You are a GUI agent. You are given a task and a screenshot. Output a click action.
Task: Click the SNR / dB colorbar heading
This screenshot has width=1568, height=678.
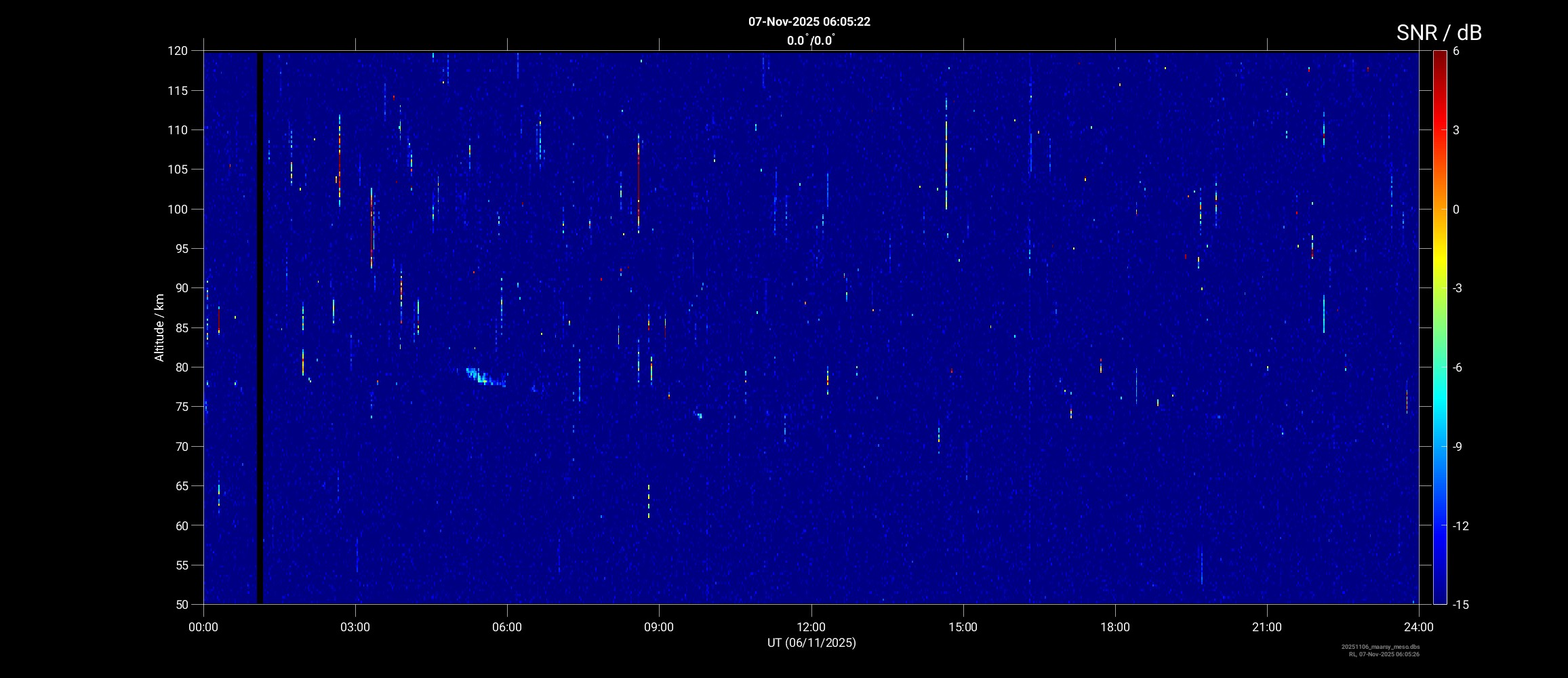pos(1439,33)
